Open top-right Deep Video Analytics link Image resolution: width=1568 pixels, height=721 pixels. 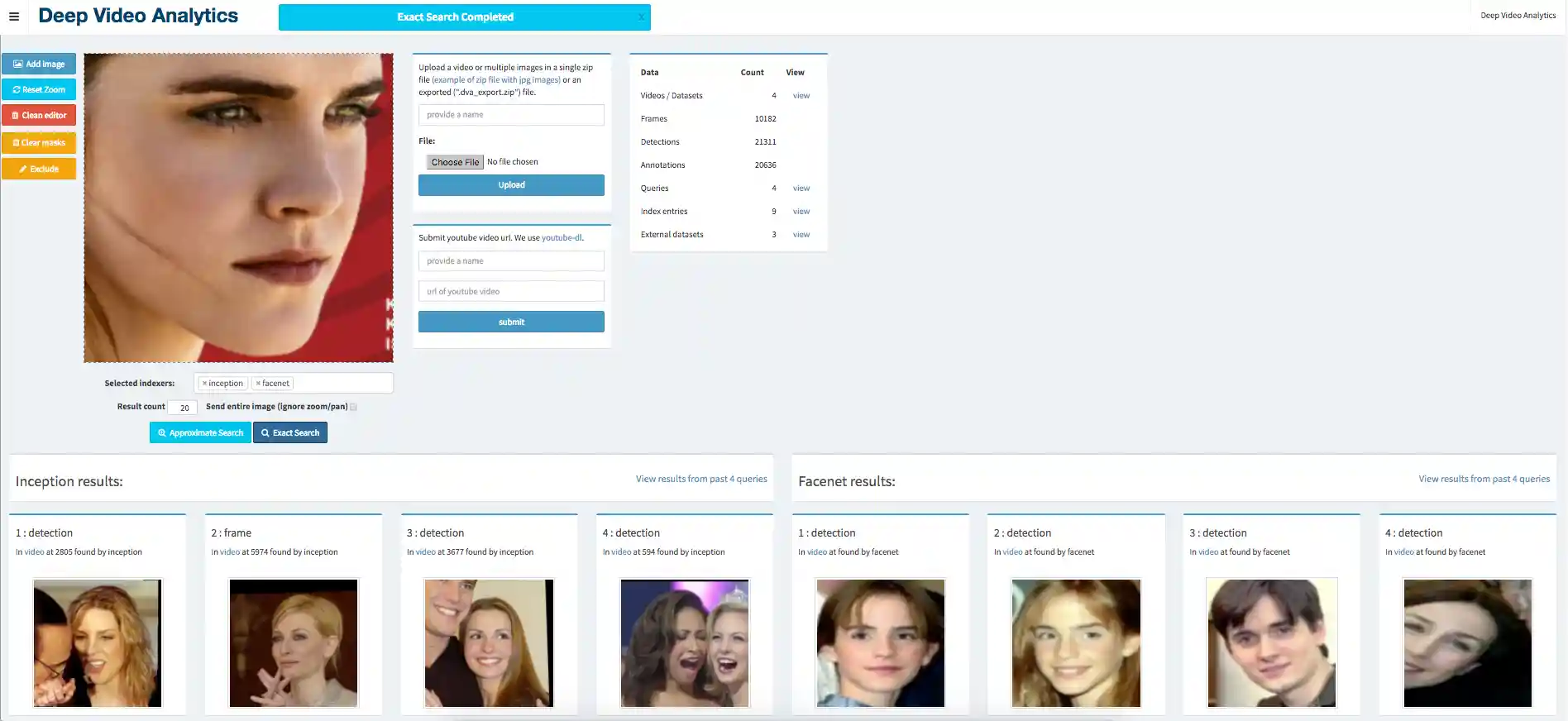click(1518, 16)
